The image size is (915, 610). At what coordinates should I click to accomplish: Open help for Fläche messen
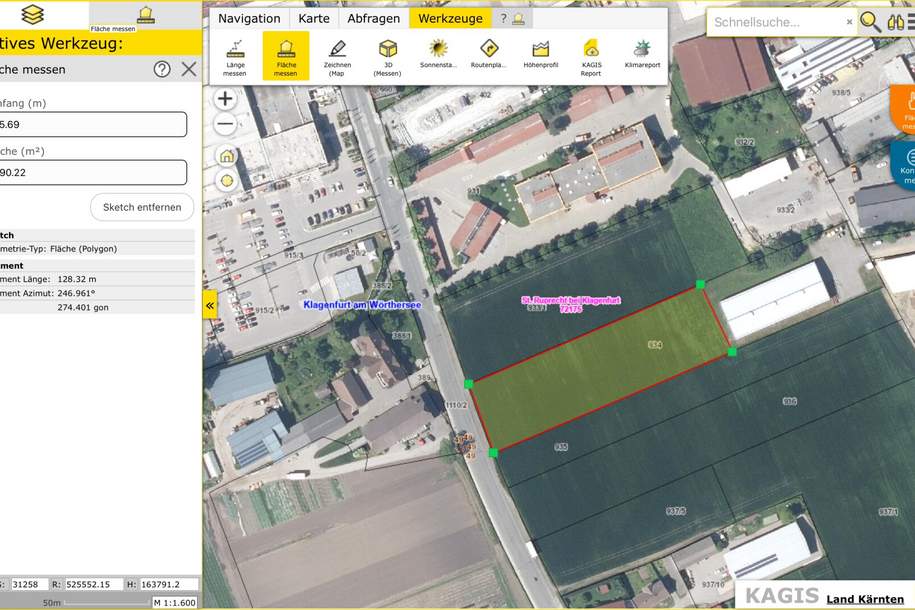[x=162, y=69]
